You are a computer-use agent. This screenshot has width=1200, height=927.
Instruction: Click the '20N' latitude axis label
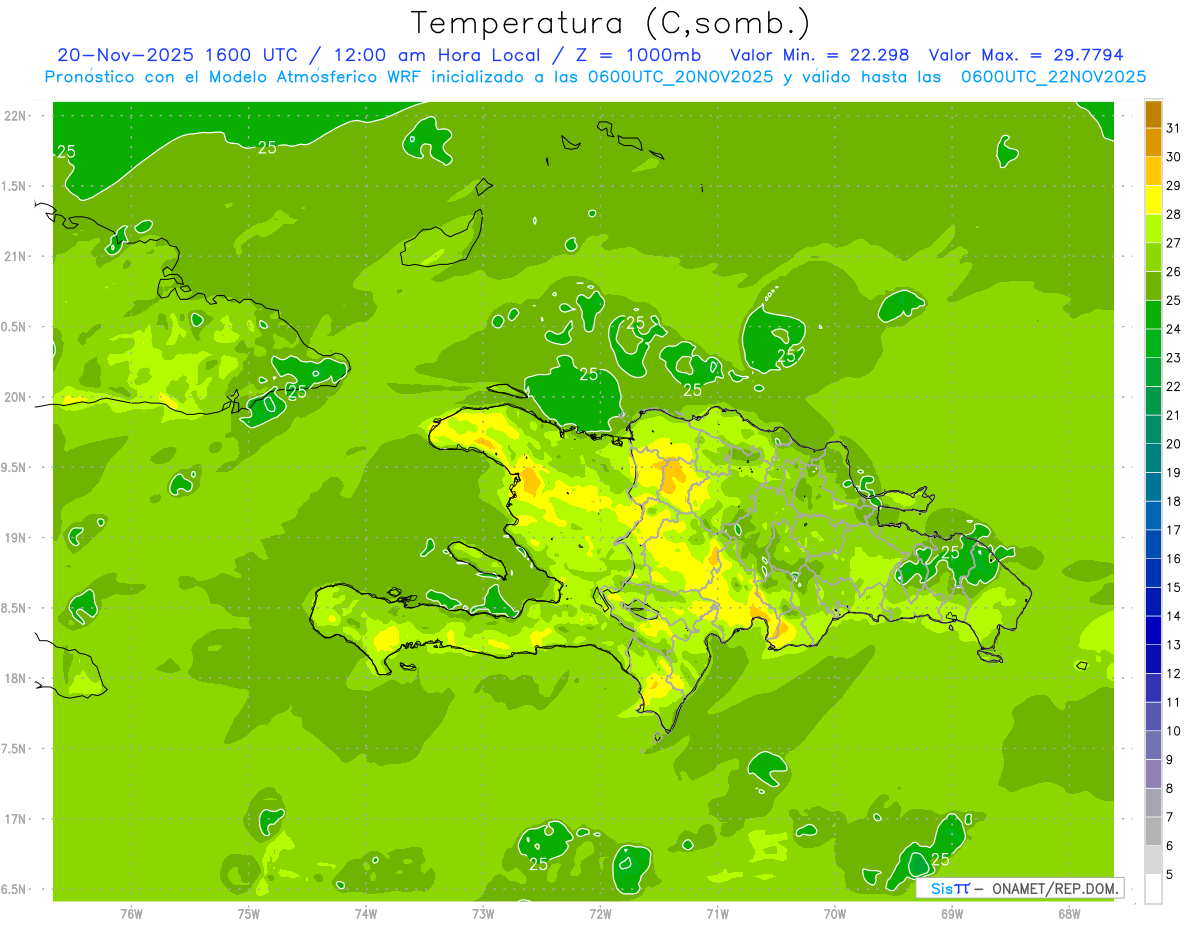click(17, 397)
